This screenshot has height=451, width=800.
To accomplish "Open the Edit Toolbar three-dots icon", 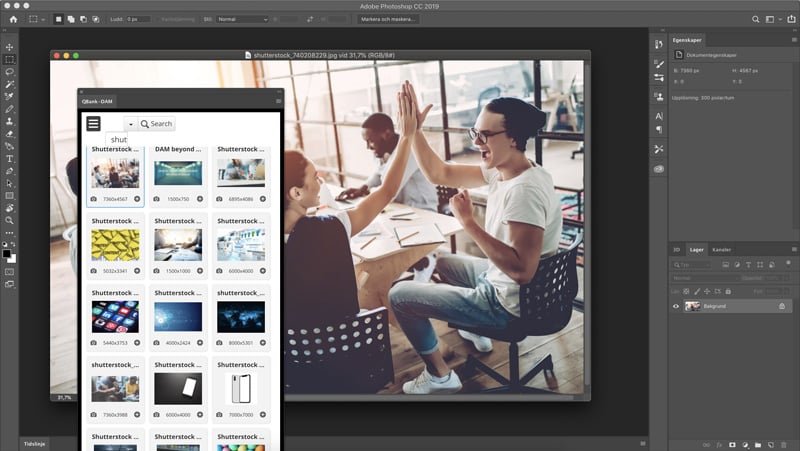I will tap(9, 233).
